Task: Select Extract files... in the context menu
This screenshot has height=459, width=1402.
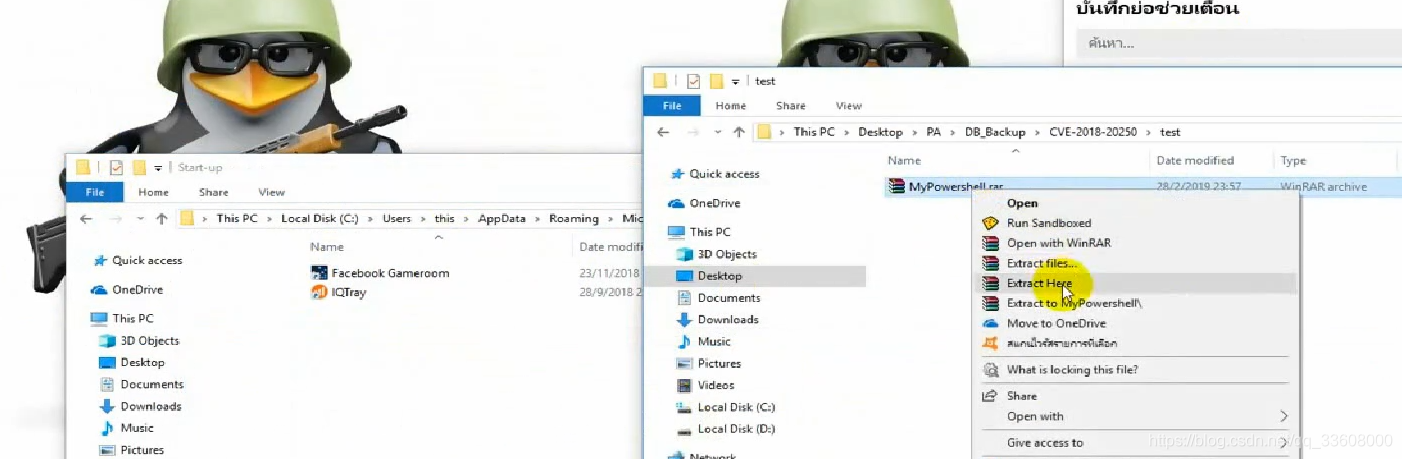Action: tap(1042, 263)
